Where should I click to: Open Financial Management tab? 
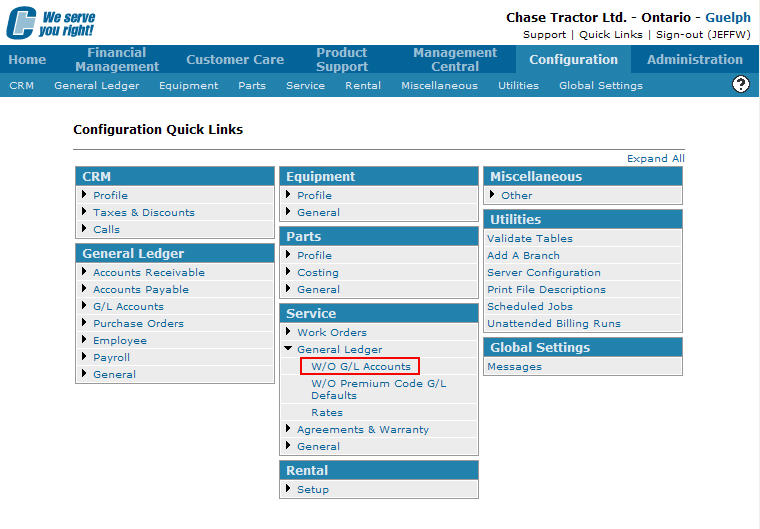coord(117,59)
